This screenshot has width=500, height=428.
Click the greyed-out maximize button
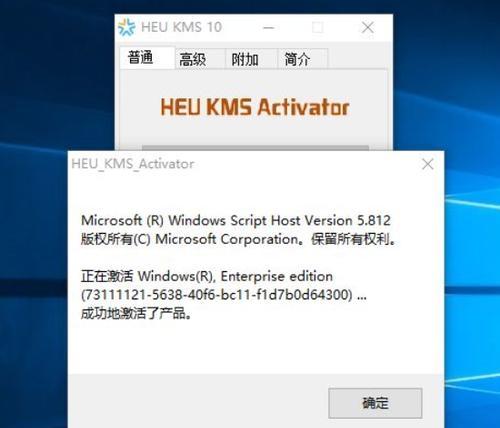pyautogui.click(x=317, y=28)
